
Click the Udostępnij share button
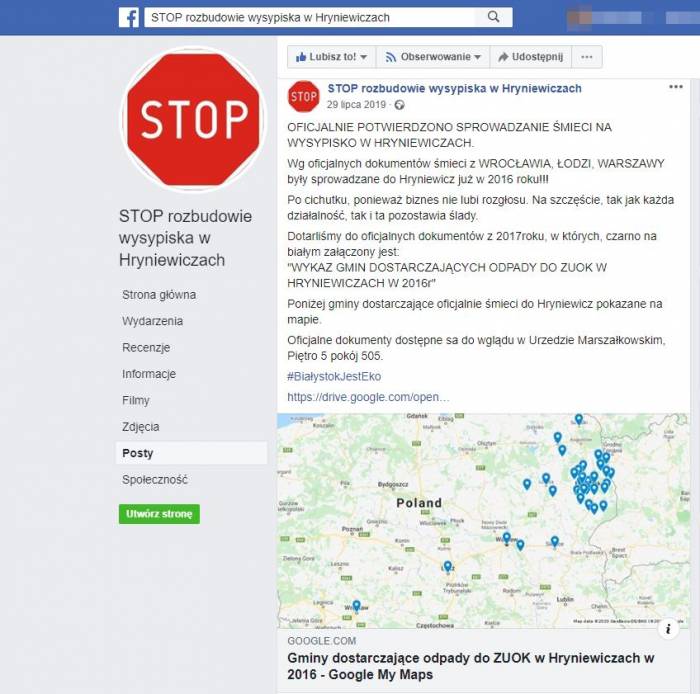(530, 57)
